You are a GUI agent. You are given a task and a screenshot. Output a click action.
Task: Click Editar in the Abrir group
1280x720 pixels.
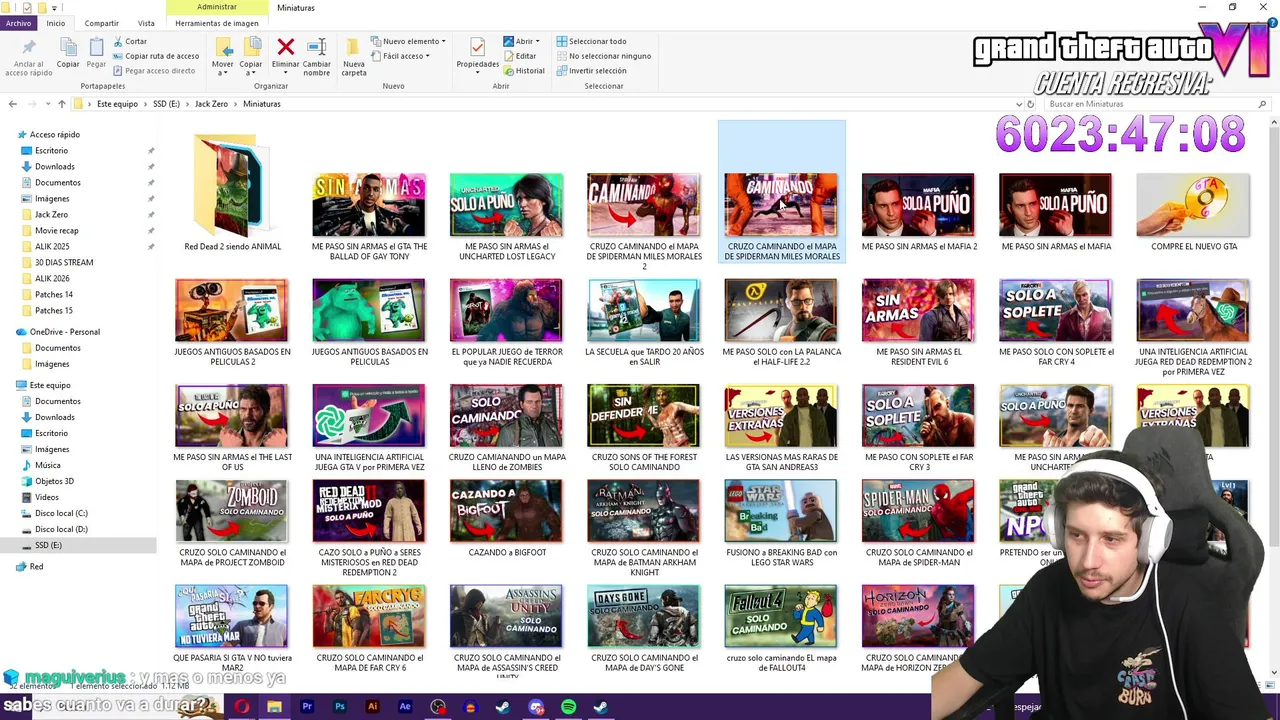pyautogui.click(x=520, y=56)
